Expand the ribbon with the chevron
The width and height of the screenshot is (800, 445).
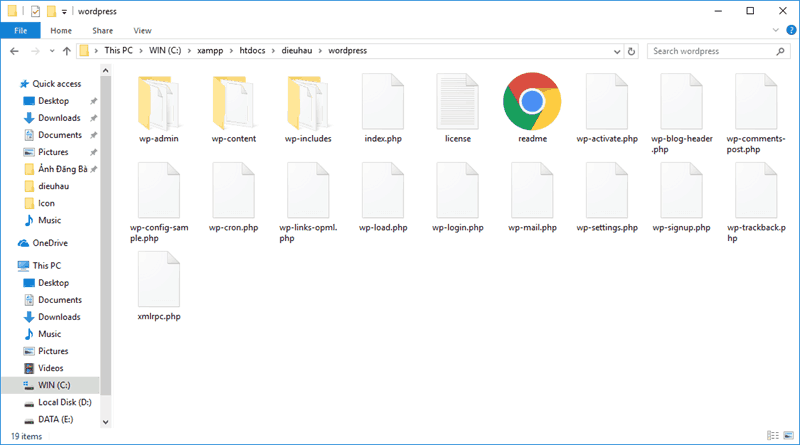point(776,30)
